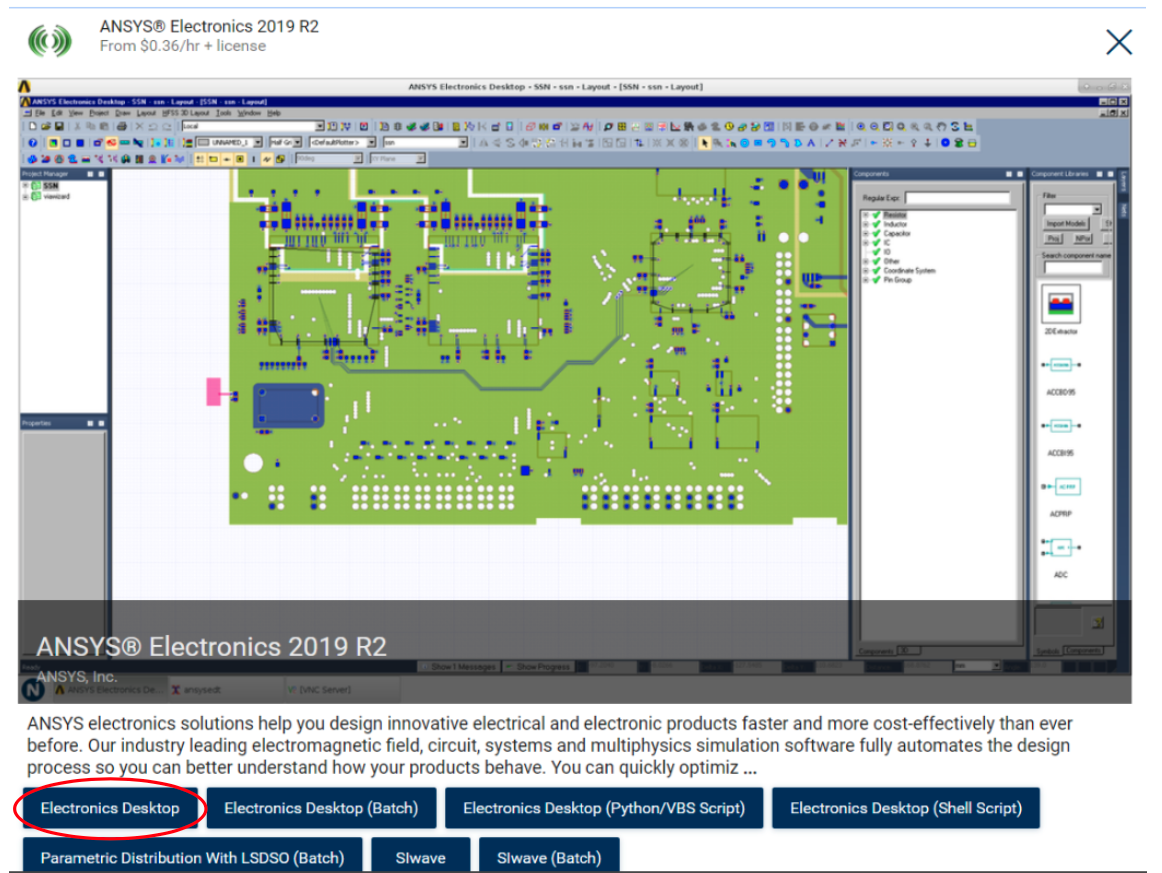Click the Paste toolbar icon
The width and height of the screenshot is (1162, 873).
104,127
